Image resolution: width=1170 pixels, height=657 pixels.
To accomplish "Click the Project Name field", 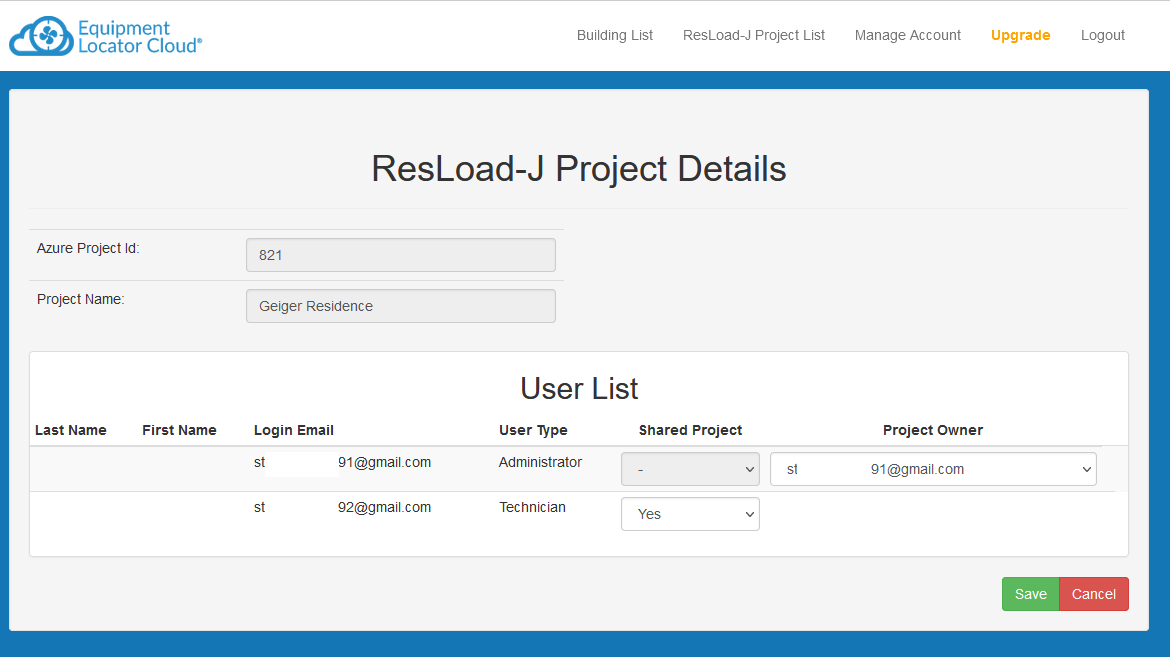I will [x=401, y=306].
